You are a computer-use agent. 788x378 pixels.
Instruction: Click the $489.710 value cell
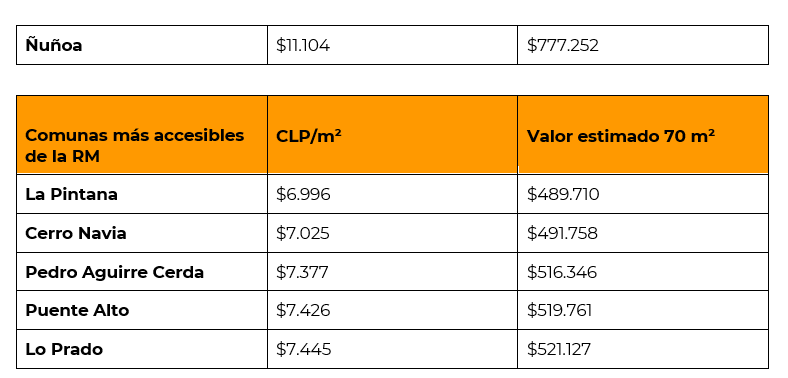coord(643,194)
